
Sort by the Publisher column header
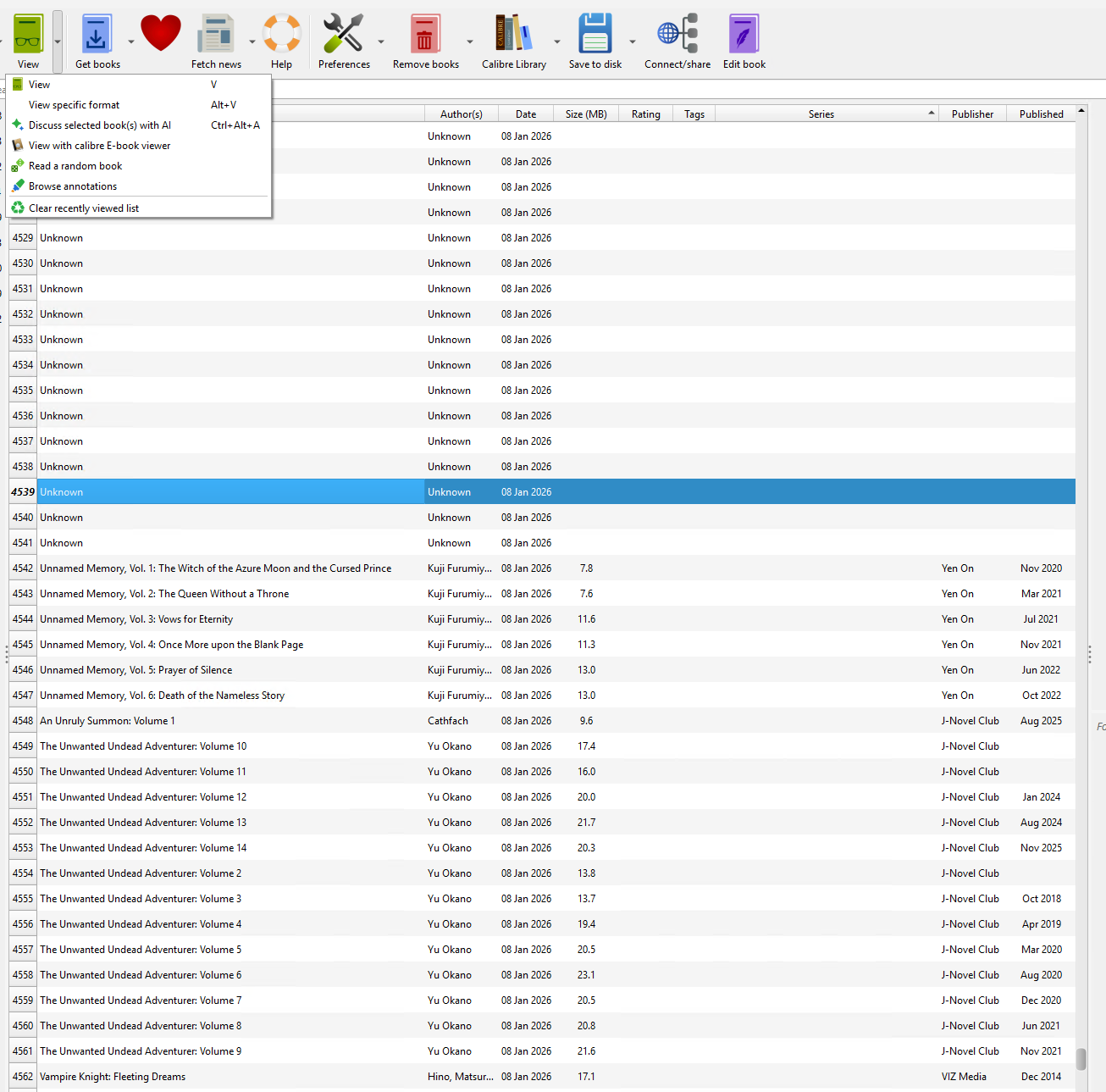click(x=972, y=114)
